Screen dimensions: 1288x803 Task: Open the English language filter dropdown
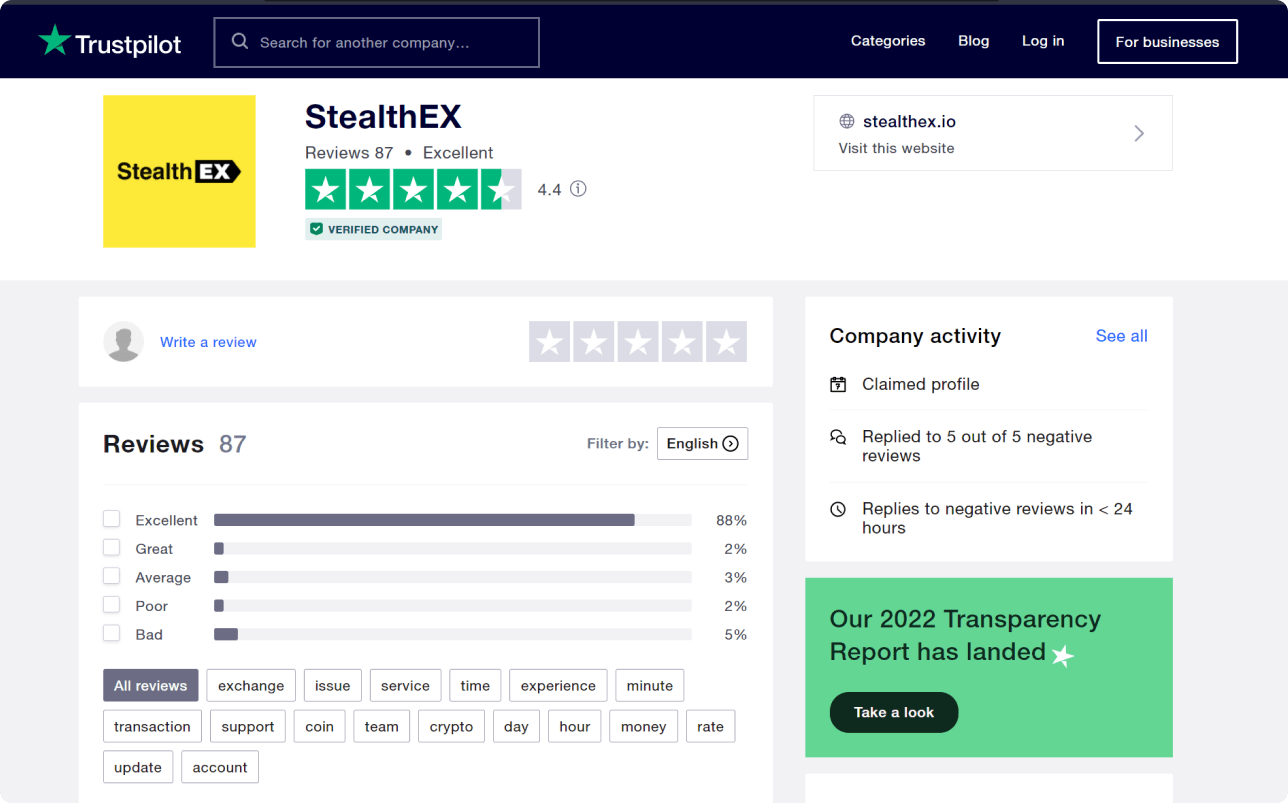tap(702, 444)
